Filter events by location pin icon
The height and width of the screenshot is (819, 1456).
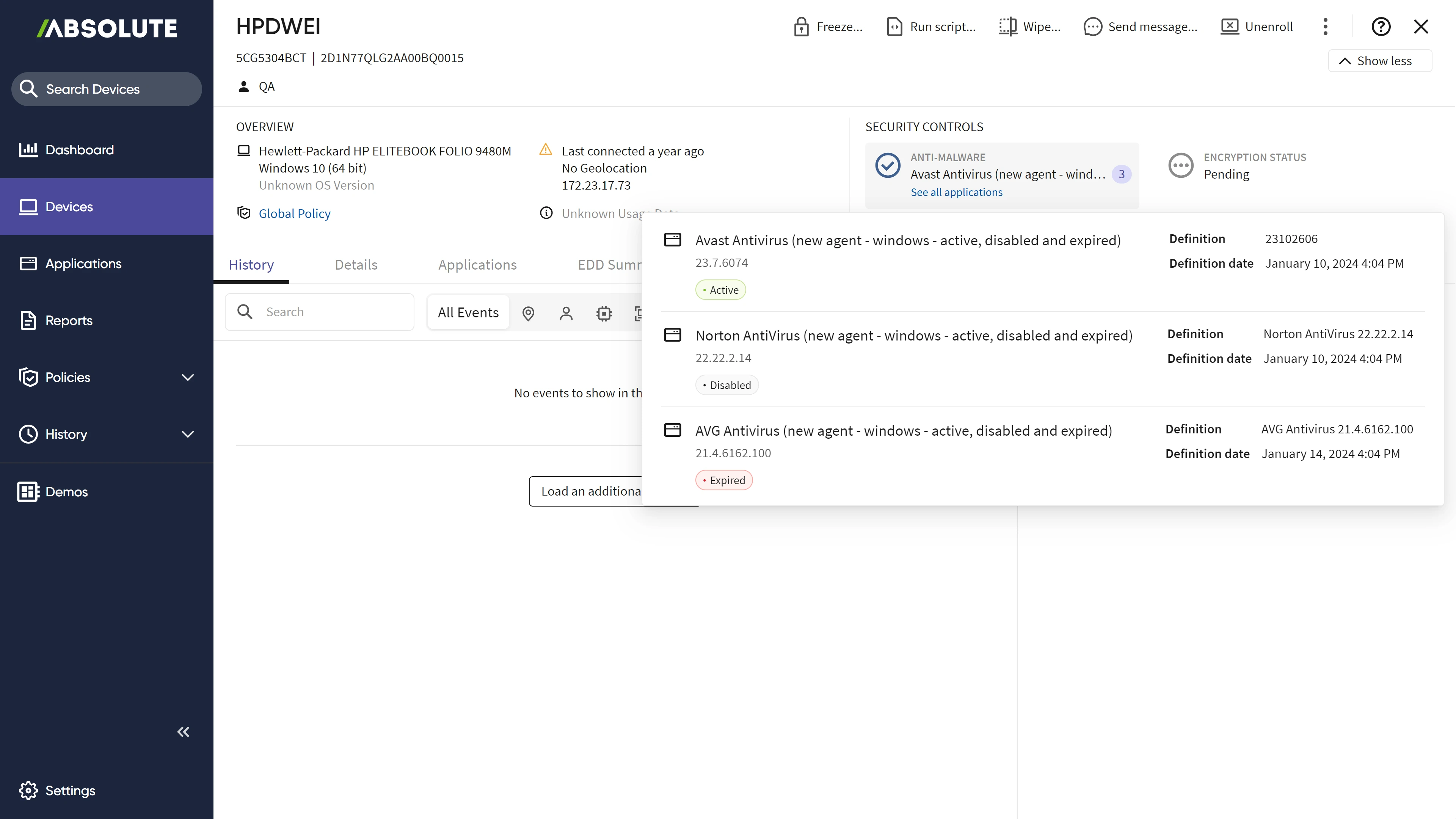coord(529,313)
